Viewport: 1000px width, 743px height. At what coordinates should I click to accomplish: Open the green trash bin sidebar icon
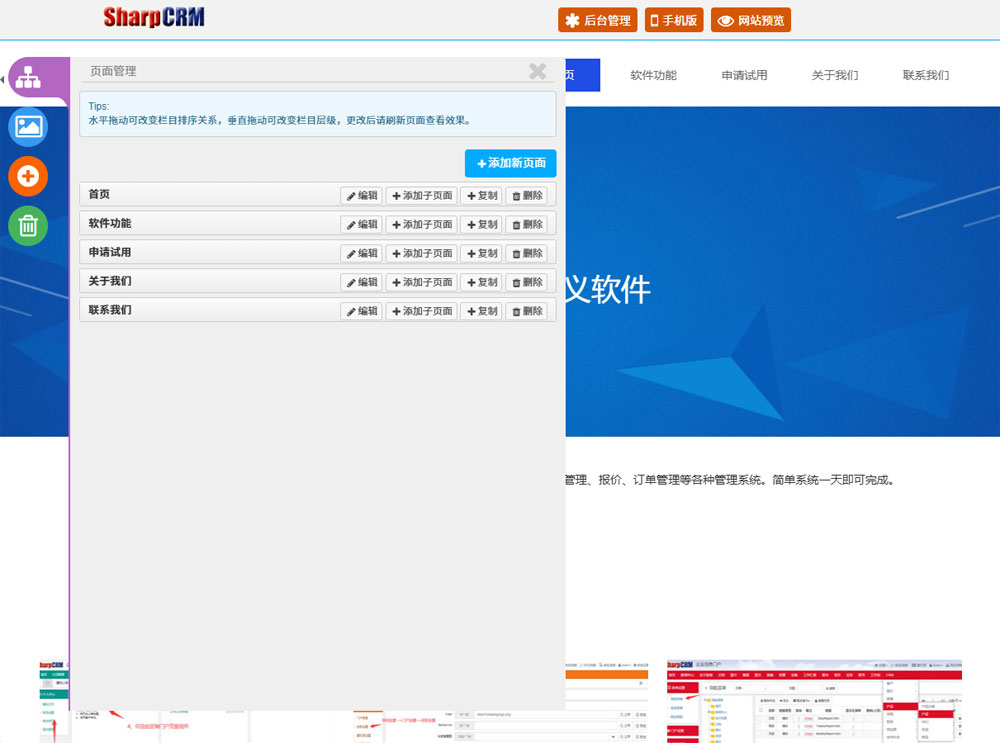coord(28,226)
